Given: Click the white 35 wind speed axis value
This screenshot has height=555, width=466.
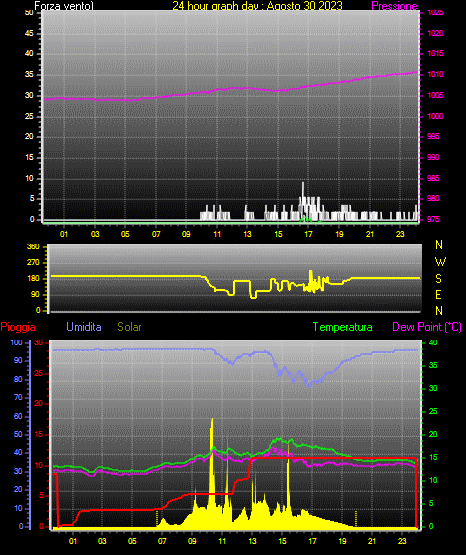Looking at the screenshot, I should click(x=30, y=74).
